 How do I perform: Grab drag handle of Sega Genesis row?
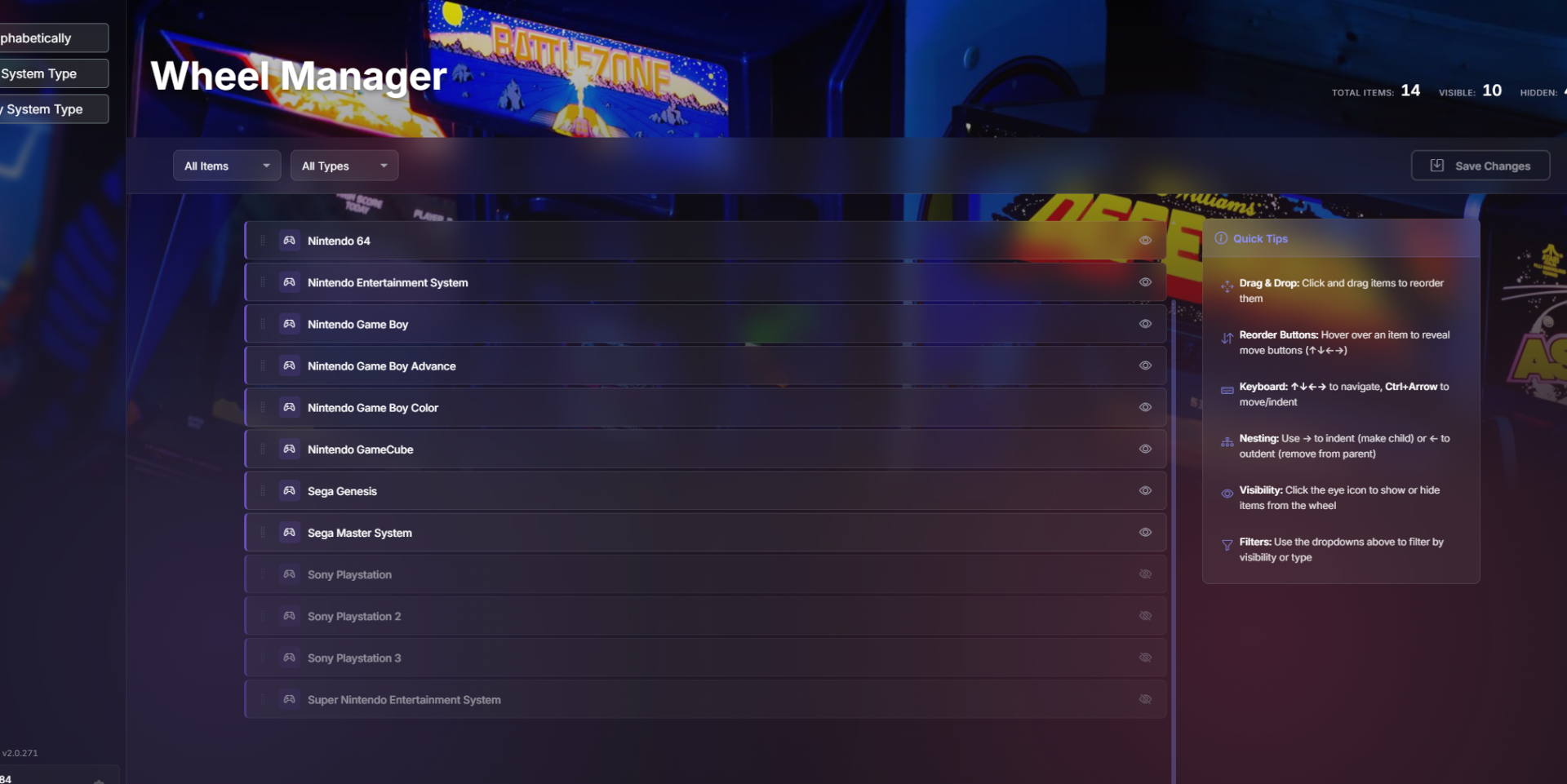[263, 490]
